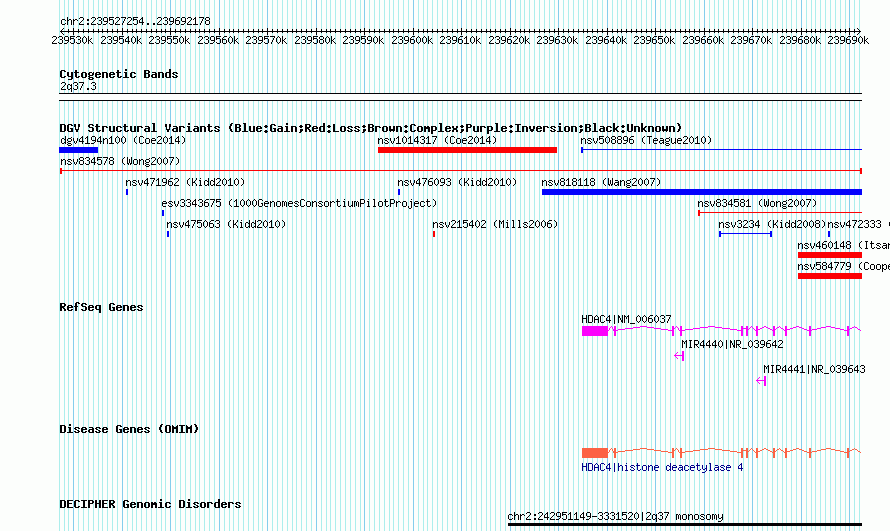Click the nsv471962 small blue marker
The height and width of the screenshot is (531, 890).
(127, 192)
